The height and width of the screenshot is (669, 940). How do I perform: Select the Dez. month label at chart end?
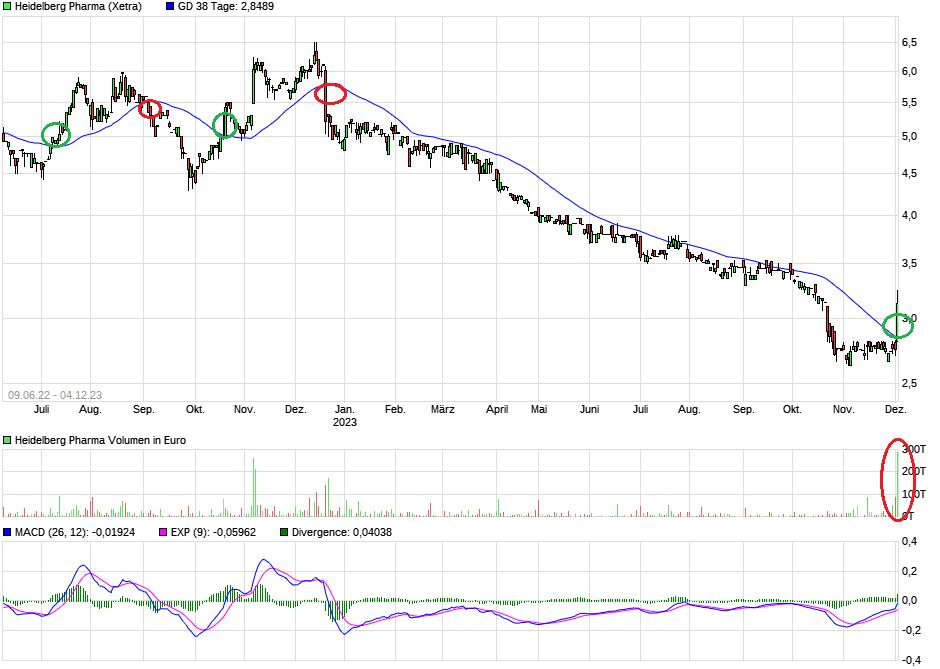897,409
